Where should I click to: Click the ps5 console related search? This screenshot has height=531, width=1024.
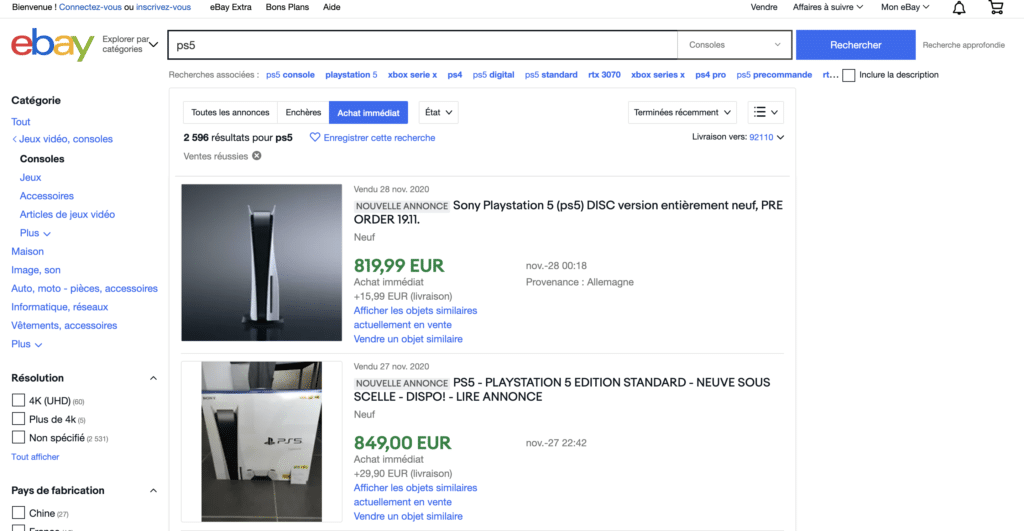click(x=290, y=75)
